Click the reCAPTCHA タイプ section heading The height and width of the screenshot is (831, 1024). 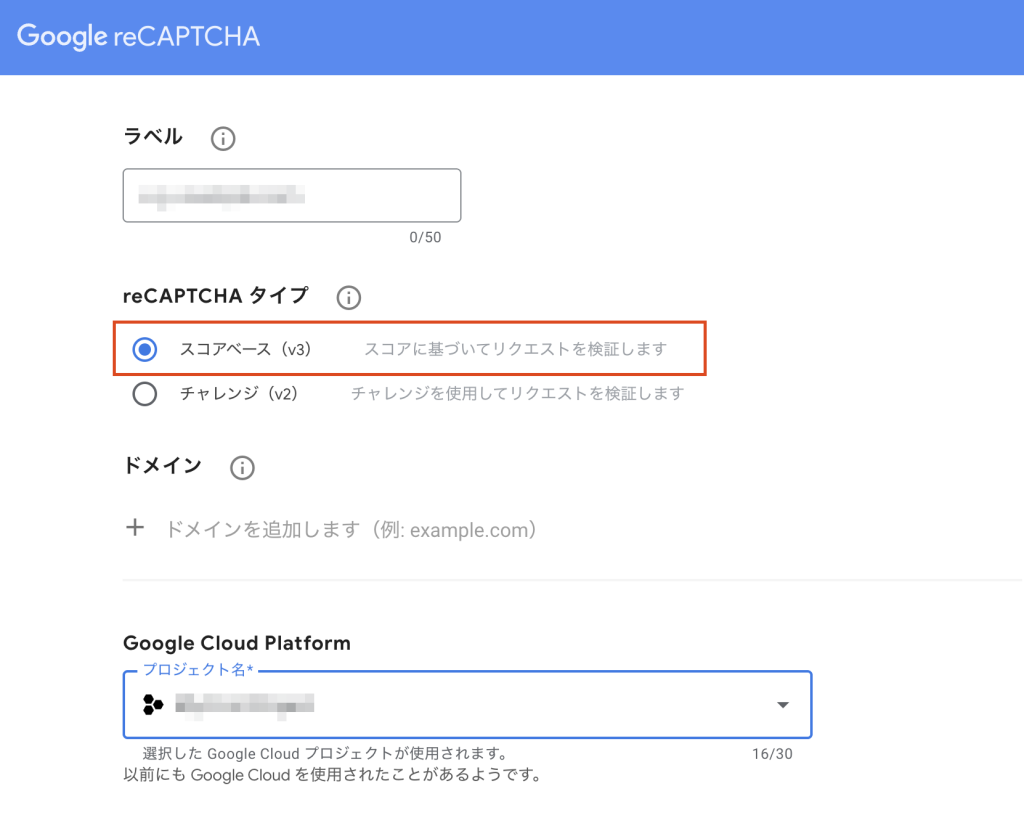215,296
